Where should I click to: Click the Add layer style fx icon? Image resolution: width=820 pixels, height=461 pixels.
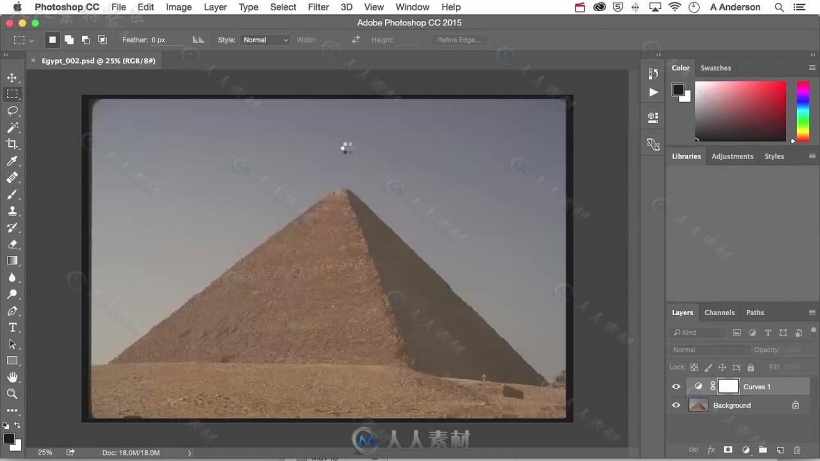tap(711, 450)
